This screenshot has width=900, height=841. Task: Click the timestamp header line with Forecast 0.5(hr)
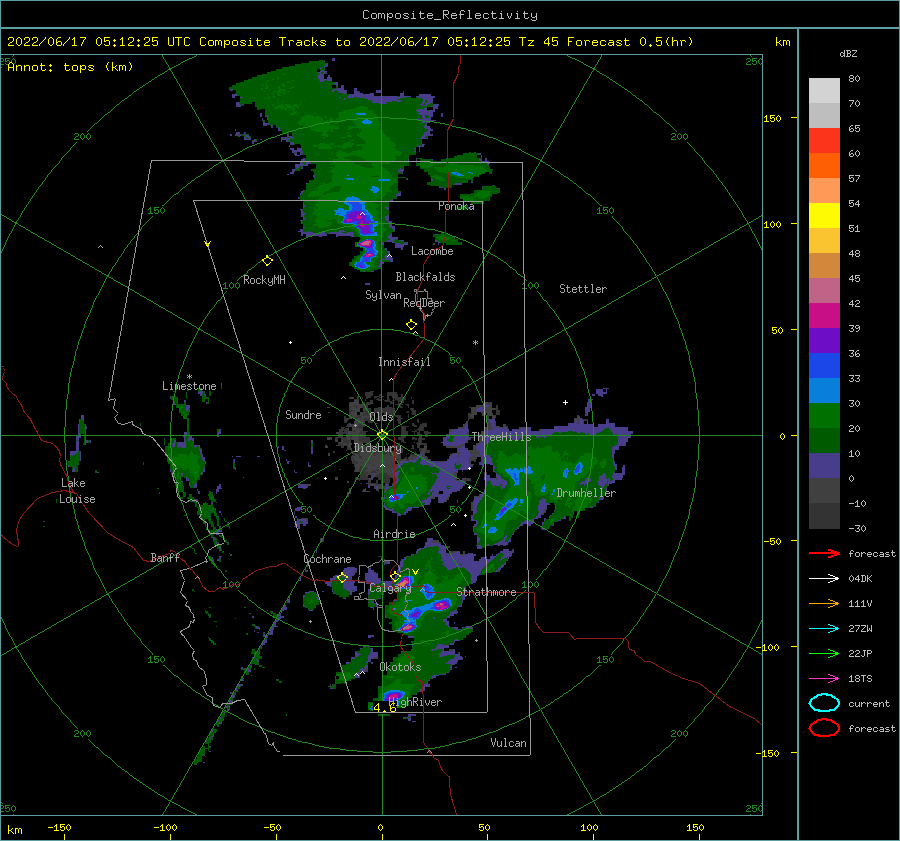click(x=350, y=42)
